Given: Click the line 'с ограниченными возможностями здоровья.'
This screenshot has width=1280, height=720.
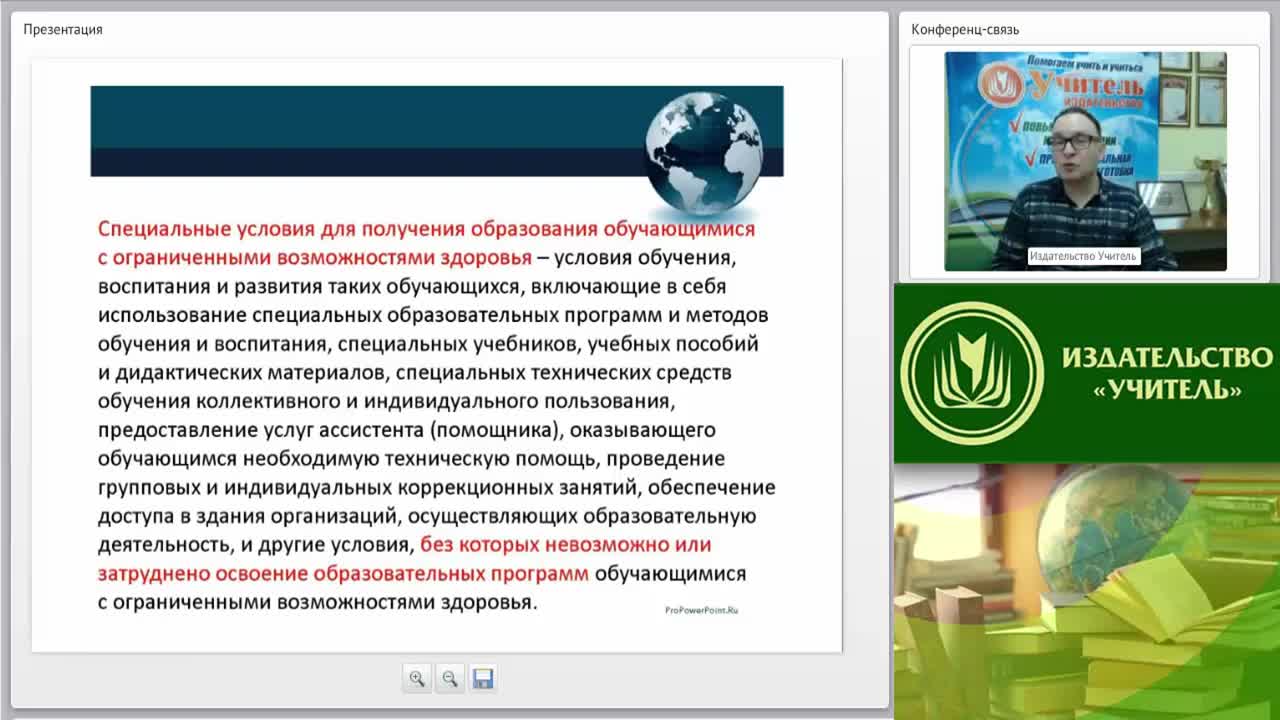Looking at the screenshot, I should coord(318,602).
